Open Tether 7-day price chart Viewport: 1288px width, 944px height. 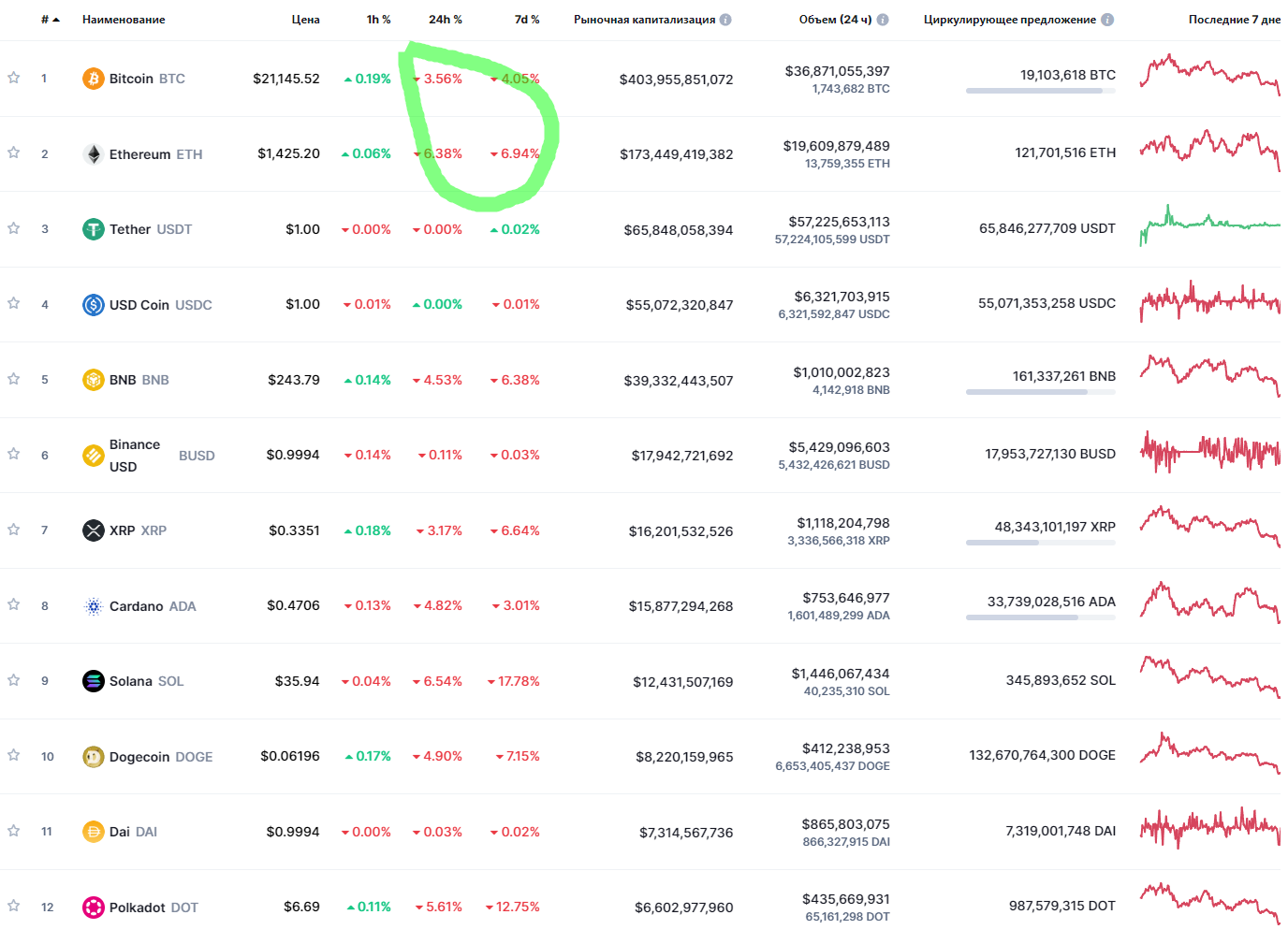1209,225
